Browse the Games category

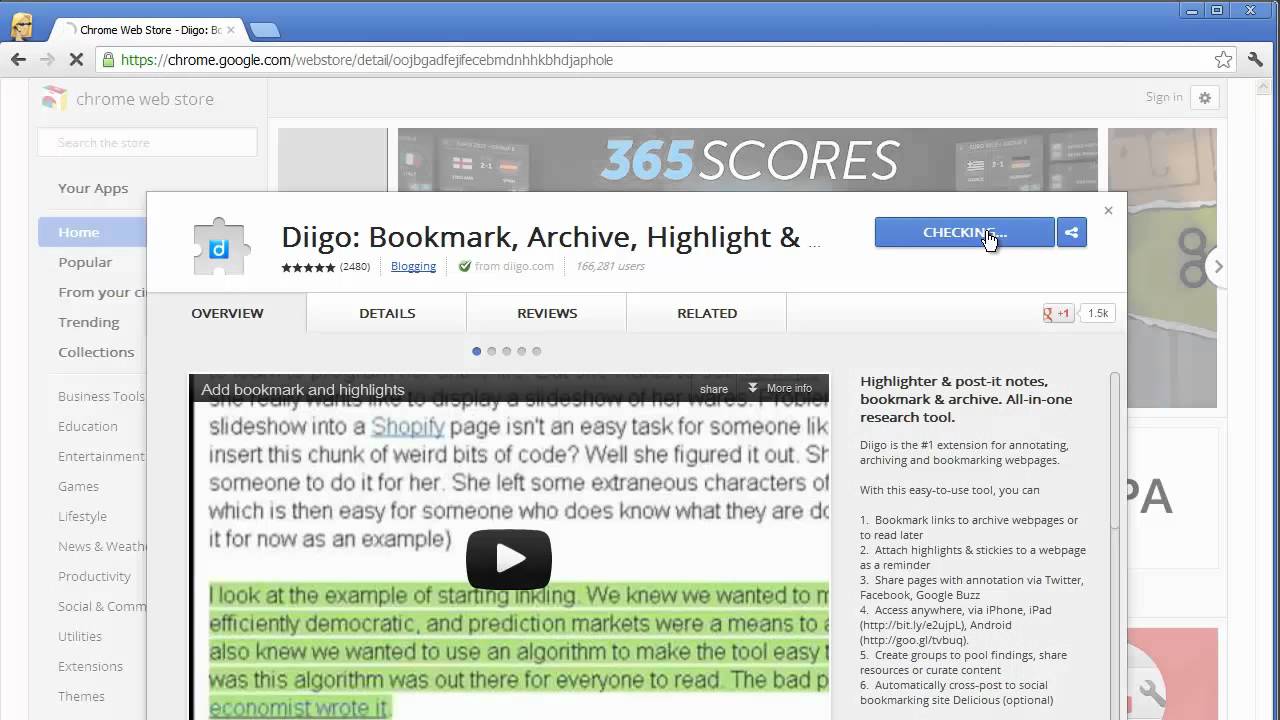[x=78, y=486]
